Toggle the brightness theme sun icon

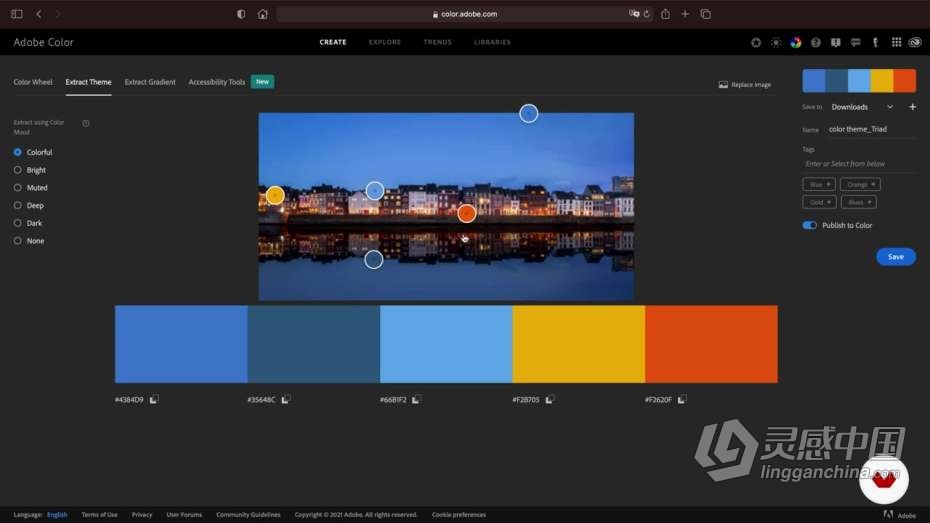(776, 42)
